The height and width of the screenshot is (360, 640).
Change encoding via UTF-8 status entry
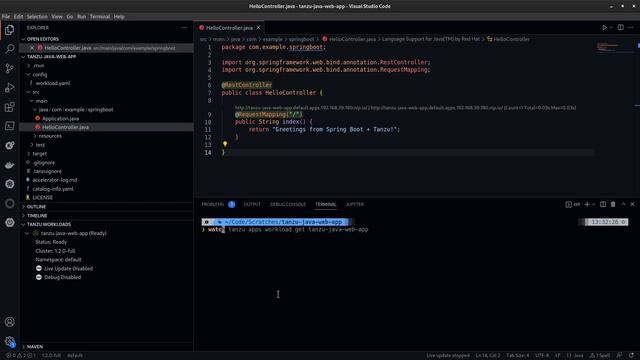[x=542, y=356]
